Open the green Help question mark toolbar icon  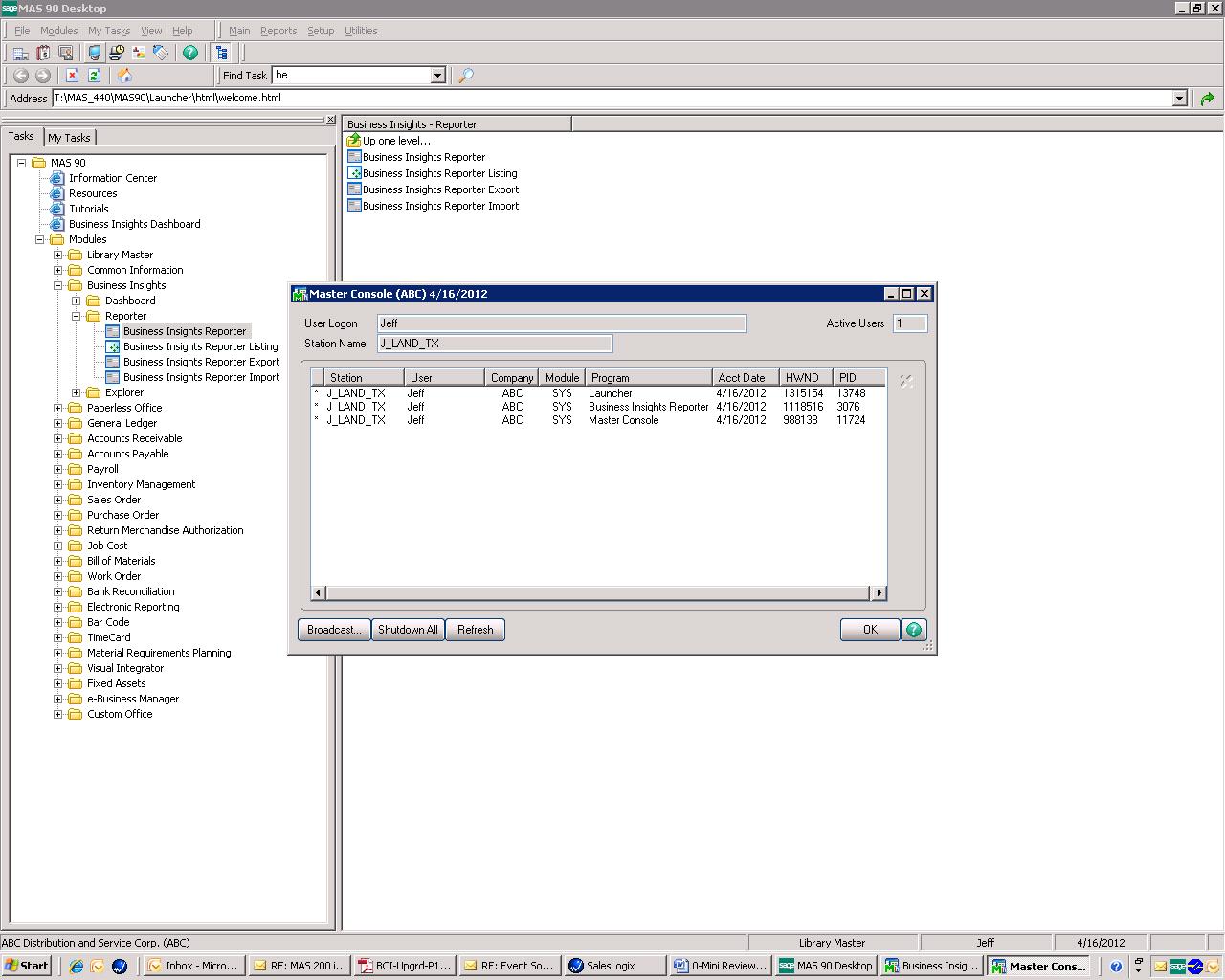[190, 54]
